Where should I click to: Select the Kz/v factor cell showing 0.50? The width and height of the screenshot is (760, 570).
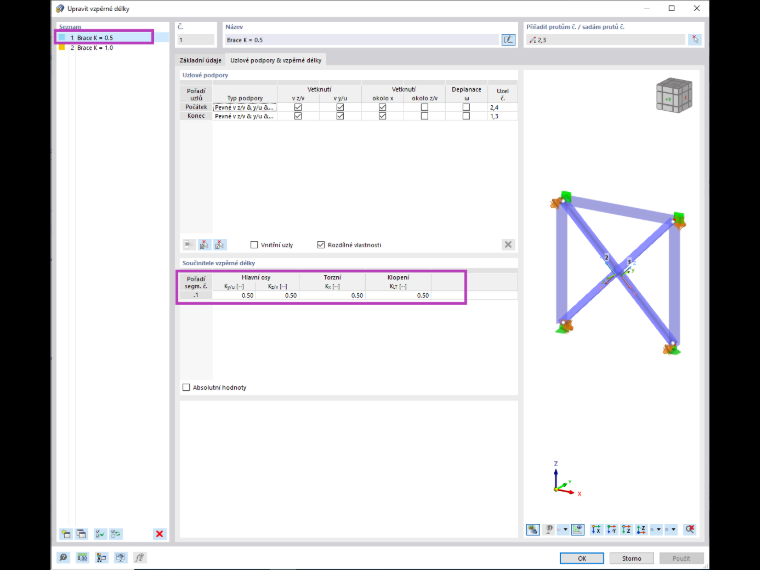[277, 295]
